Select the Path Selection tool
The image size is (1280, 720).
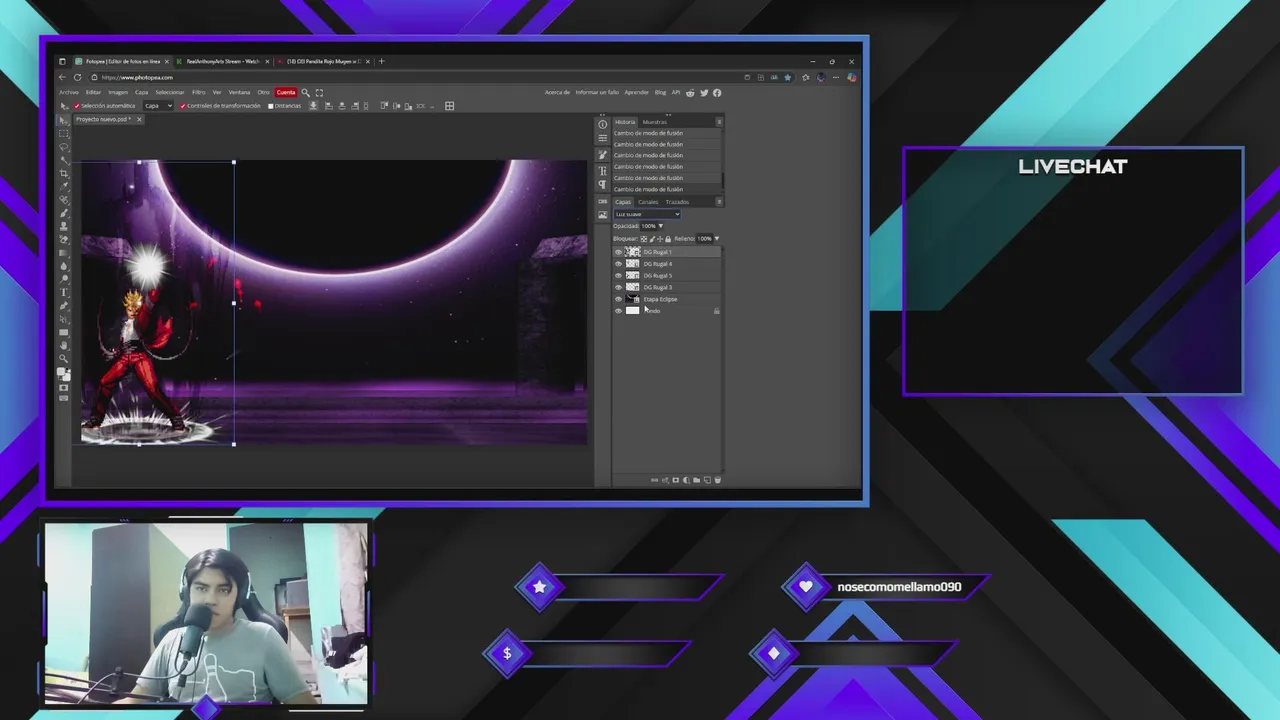64,318
